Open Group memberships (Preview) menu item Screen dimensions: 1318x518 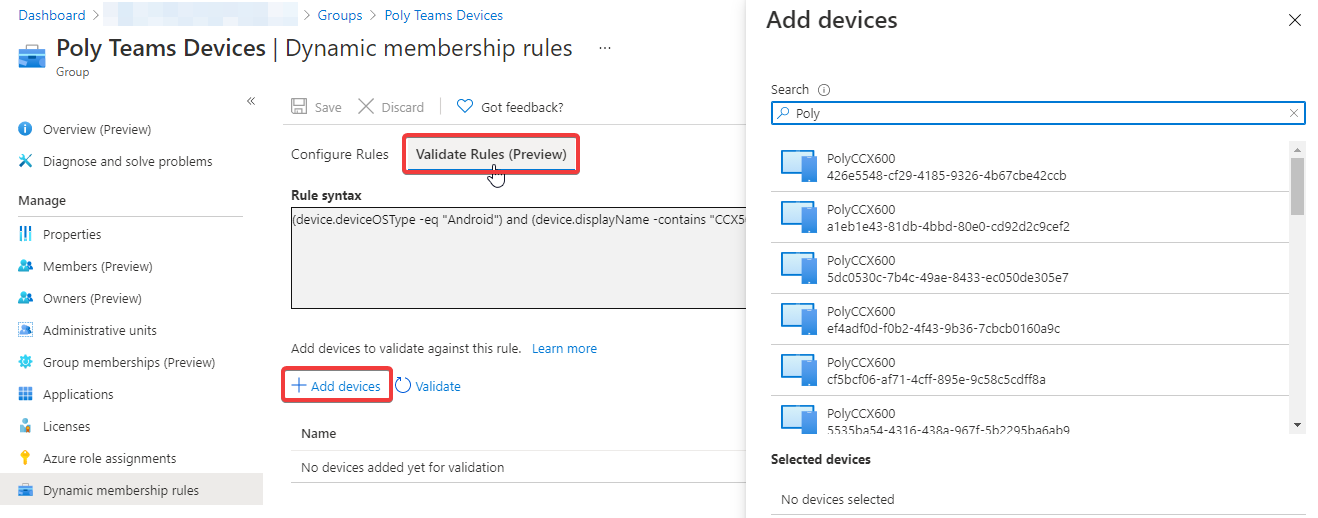(131, 362)
